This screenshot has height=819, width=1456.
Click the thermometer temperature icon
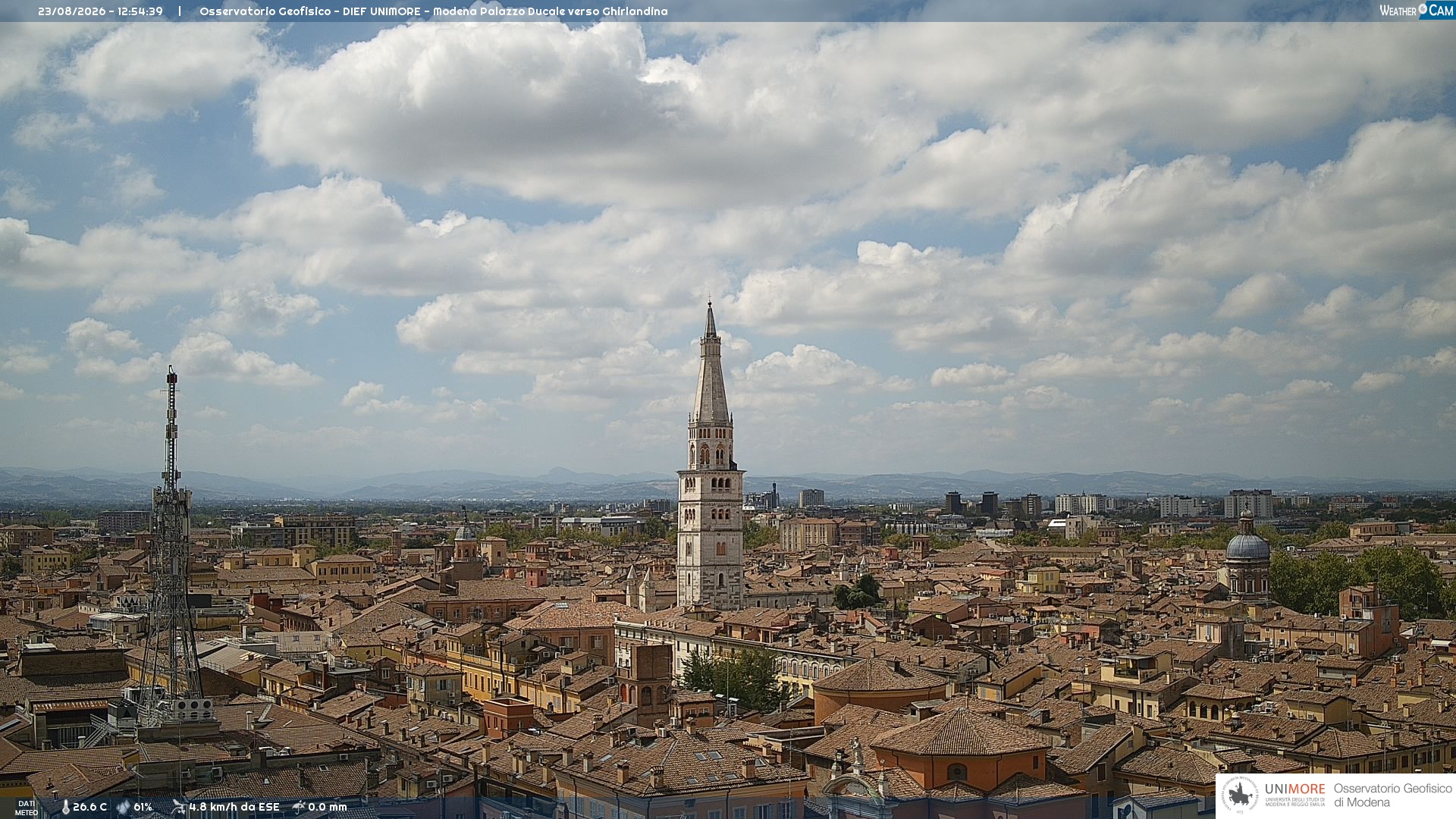tap(65, 808)
